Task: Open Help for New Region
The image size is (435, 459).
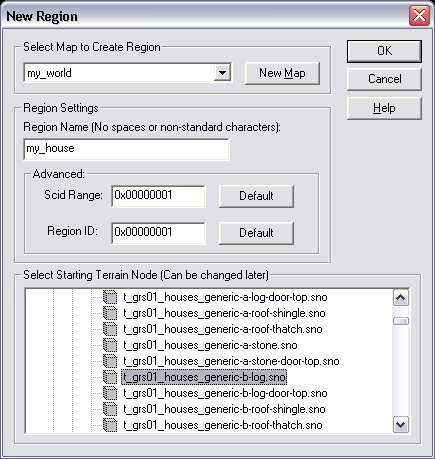Action: pyautogui.click(x=384, y=108)
